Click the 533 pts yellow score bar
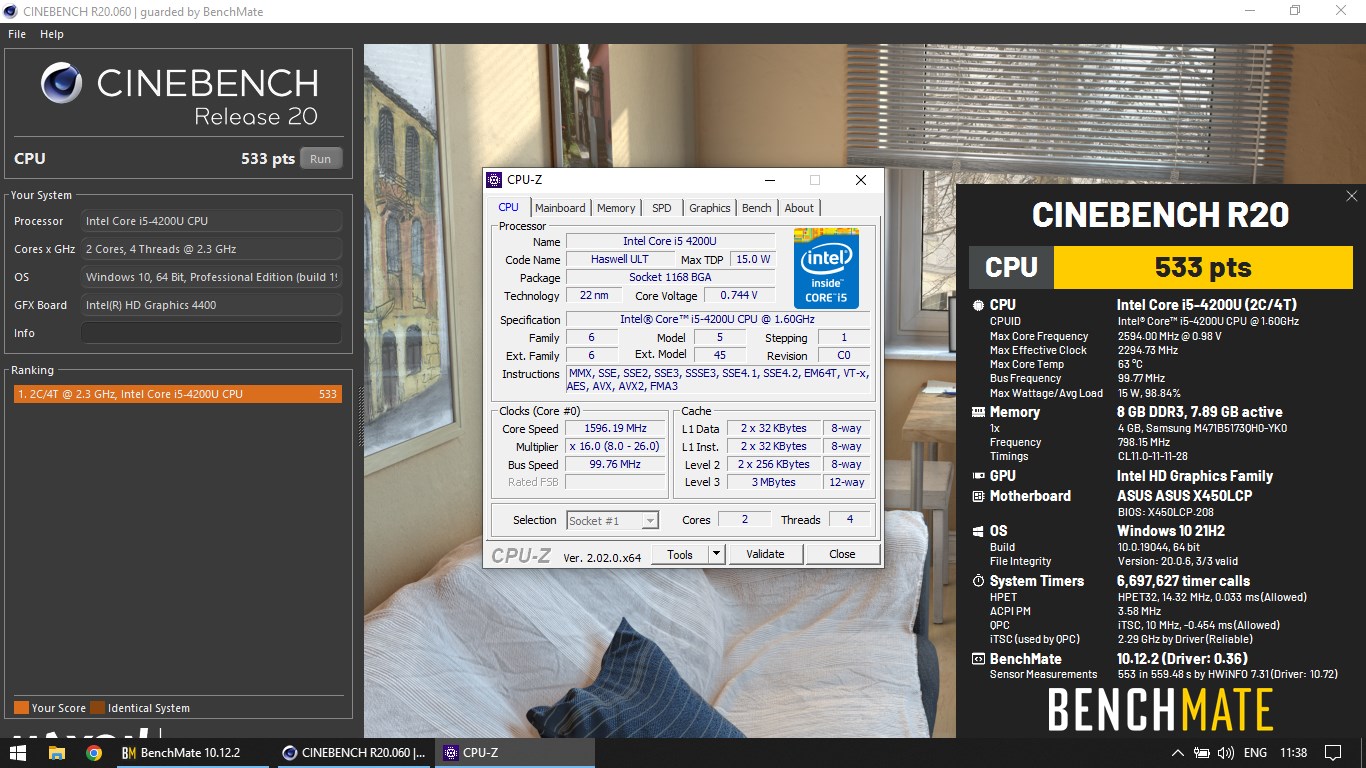This screenshot has height=768, width=1366. (x=1203, y=267)
